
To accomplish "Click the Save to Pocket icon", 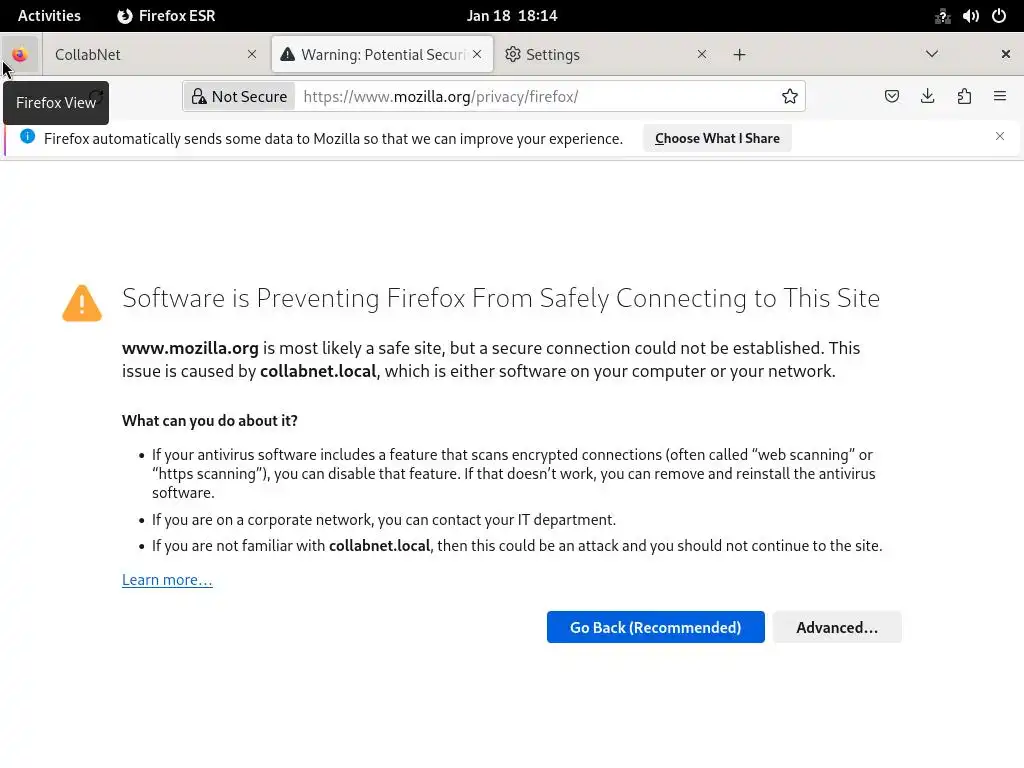I will click(x=892, y=96).
